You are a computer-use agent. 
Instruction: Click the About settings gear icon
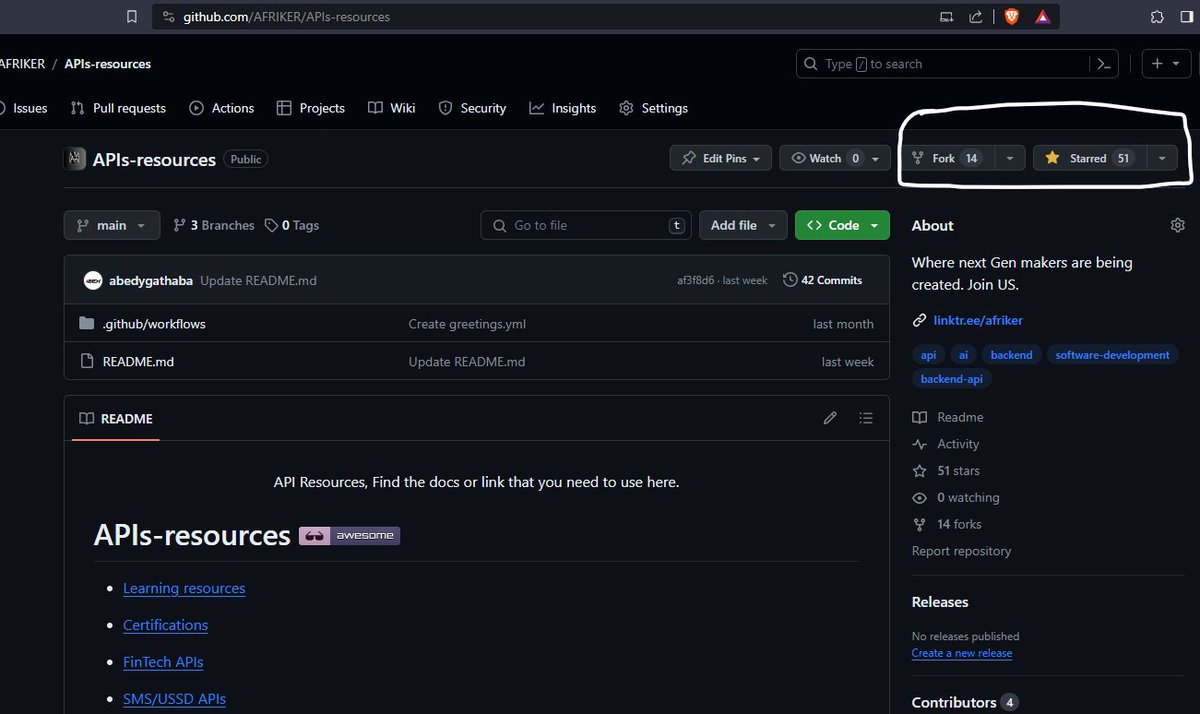coord(1177,225)
